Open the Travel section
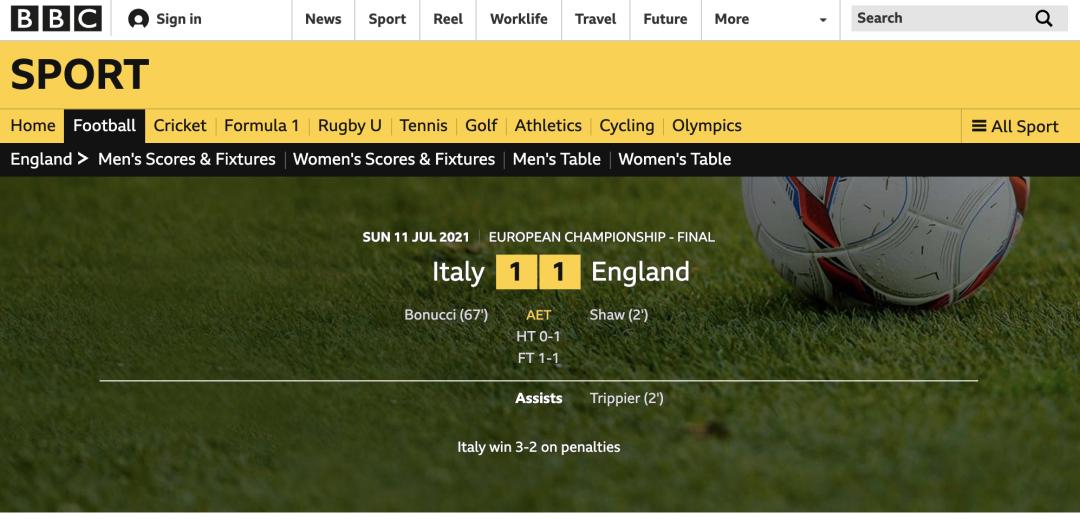Image resolution: width=1080 pixels, height=519 pixels. coord(595,19)
